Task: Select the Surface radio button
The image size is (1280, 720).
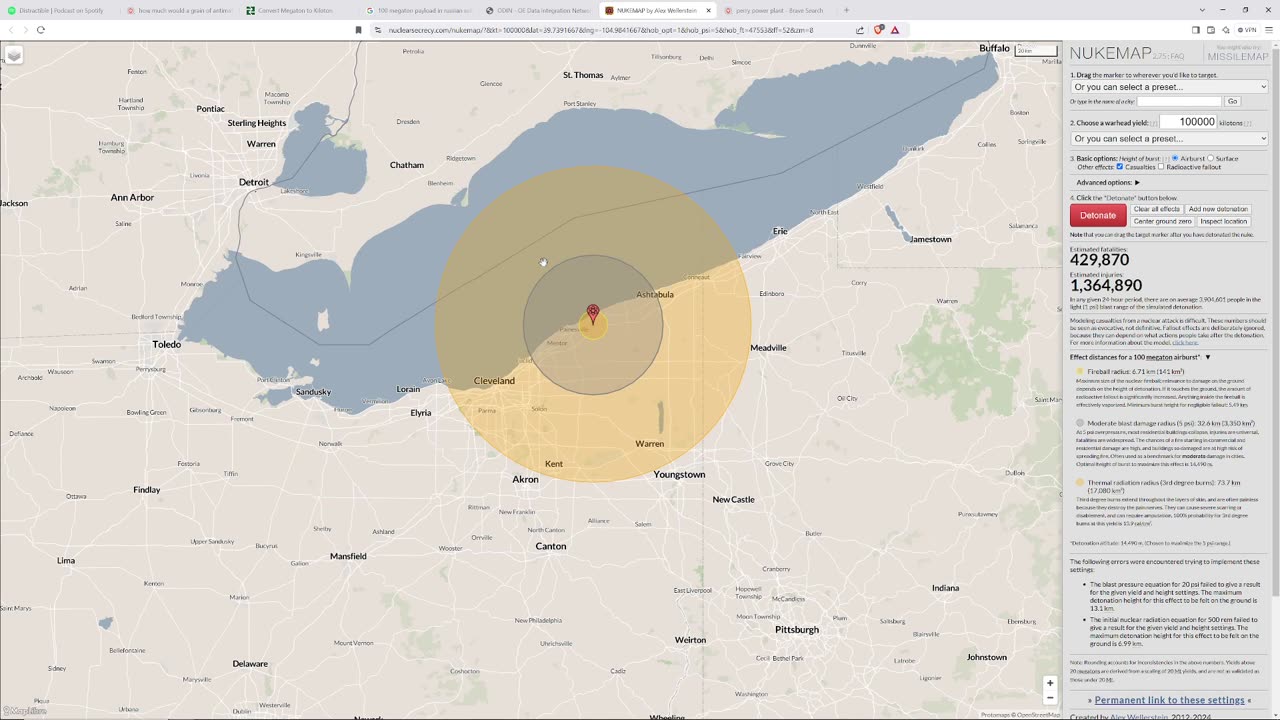Action: (1211, 158)
